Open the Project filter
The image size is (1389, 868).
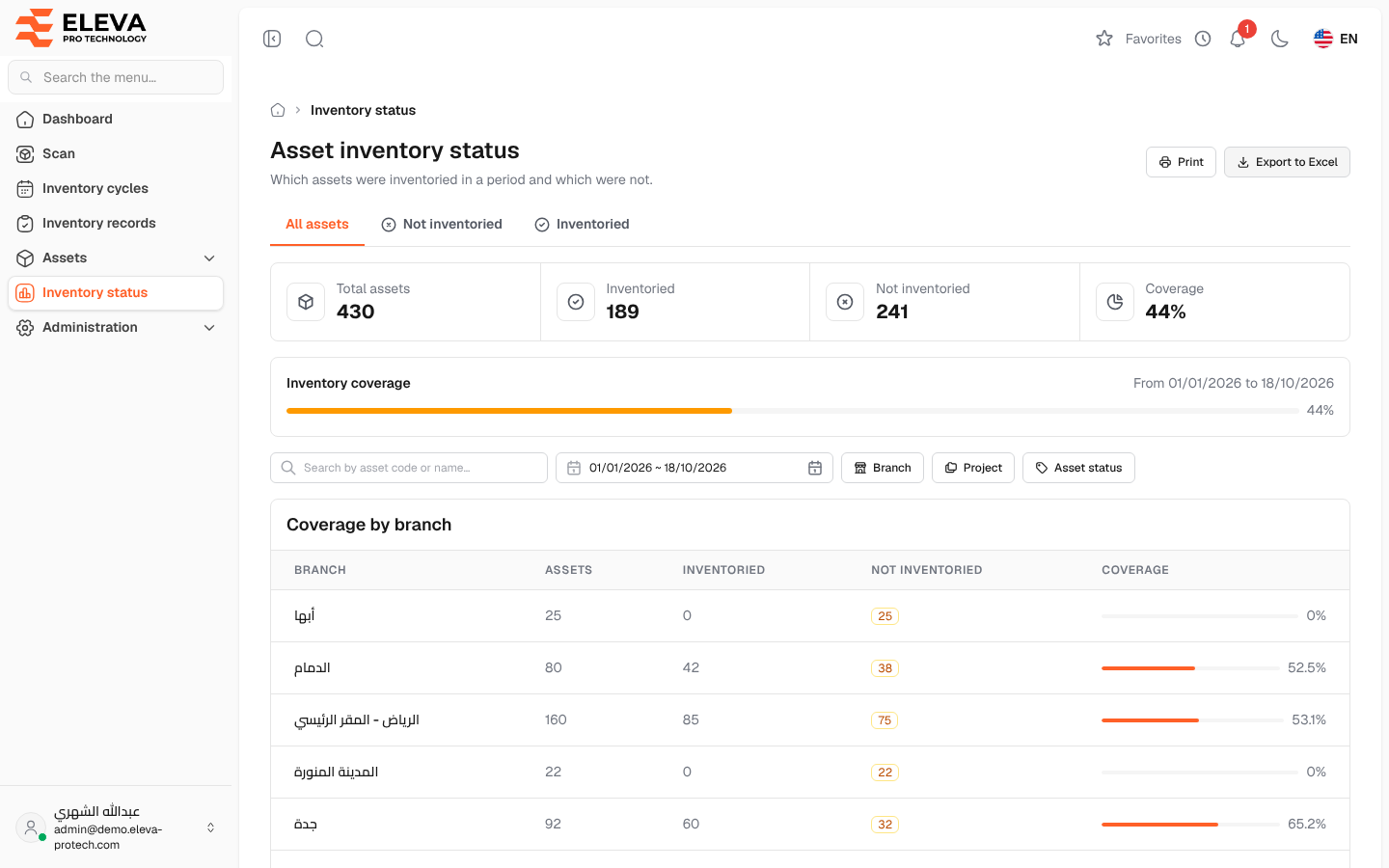(973, 468)
